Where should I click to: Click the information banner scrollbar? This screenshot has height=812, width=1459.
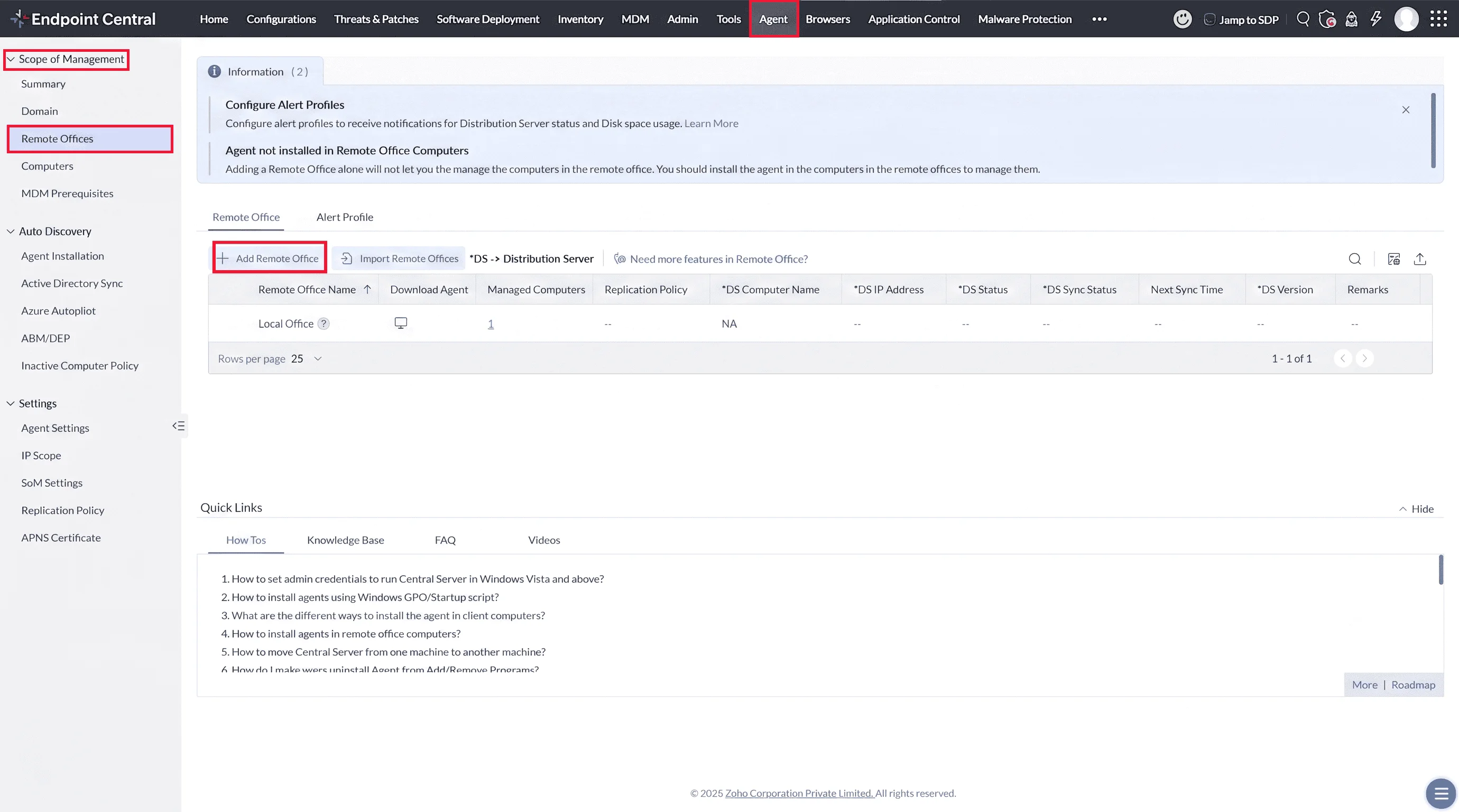[x=1433, y=131]
